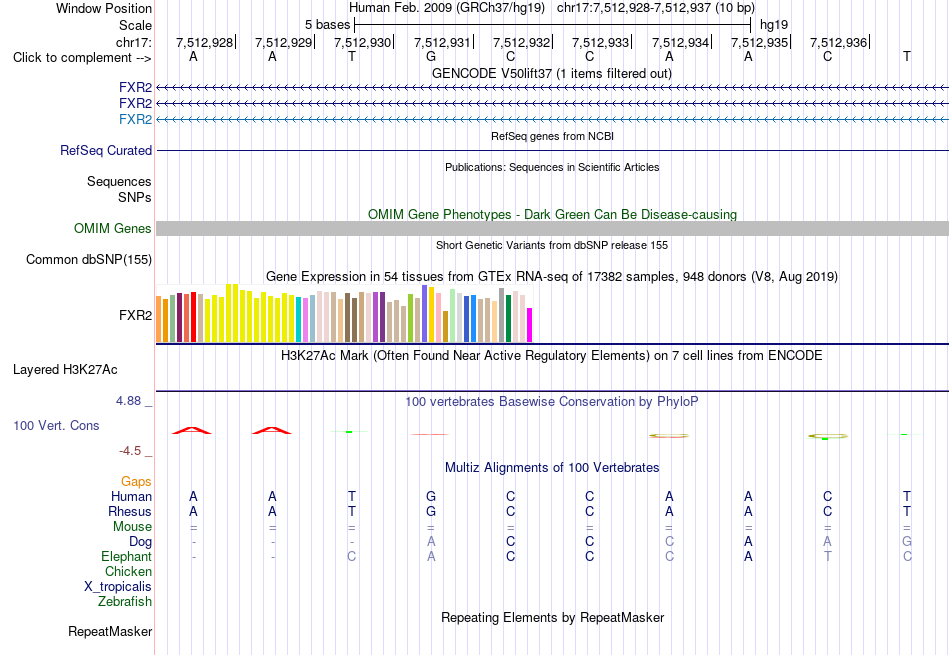Select the Human species label
Screen dimensions: 950x655
pyautogui.click(x=131, y=497)
